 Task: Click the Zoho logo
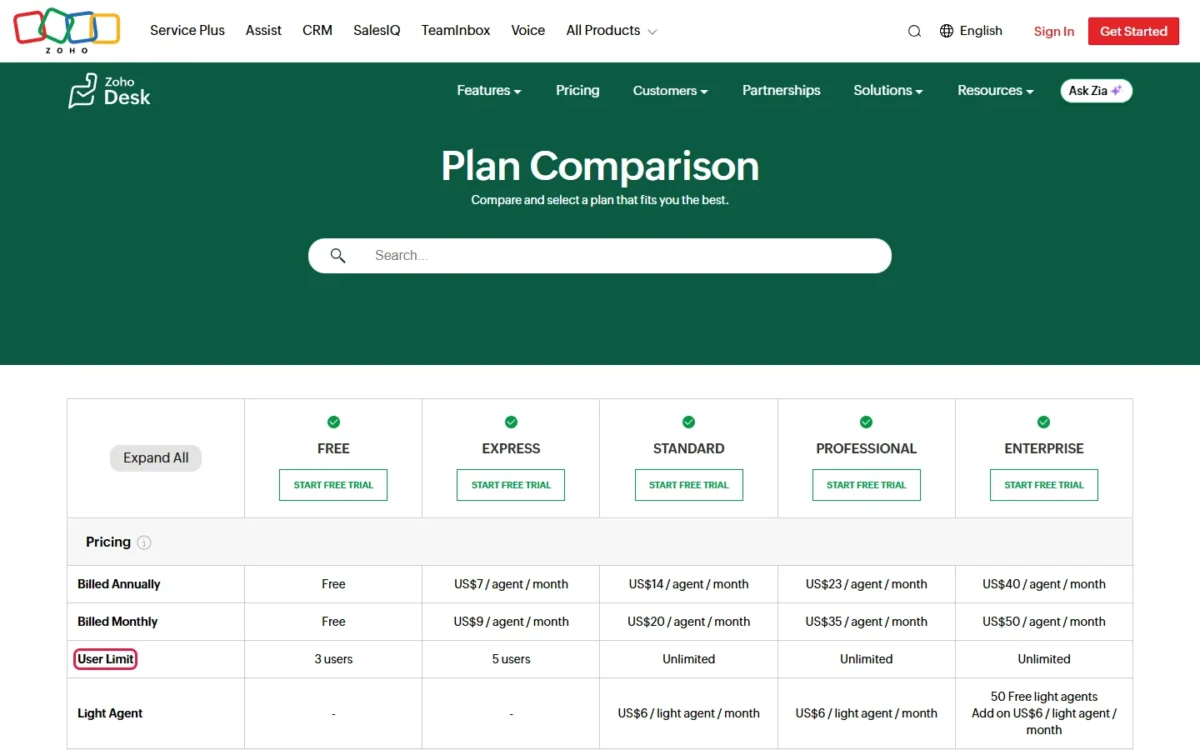pyautogui.click(x=67, y=31)
